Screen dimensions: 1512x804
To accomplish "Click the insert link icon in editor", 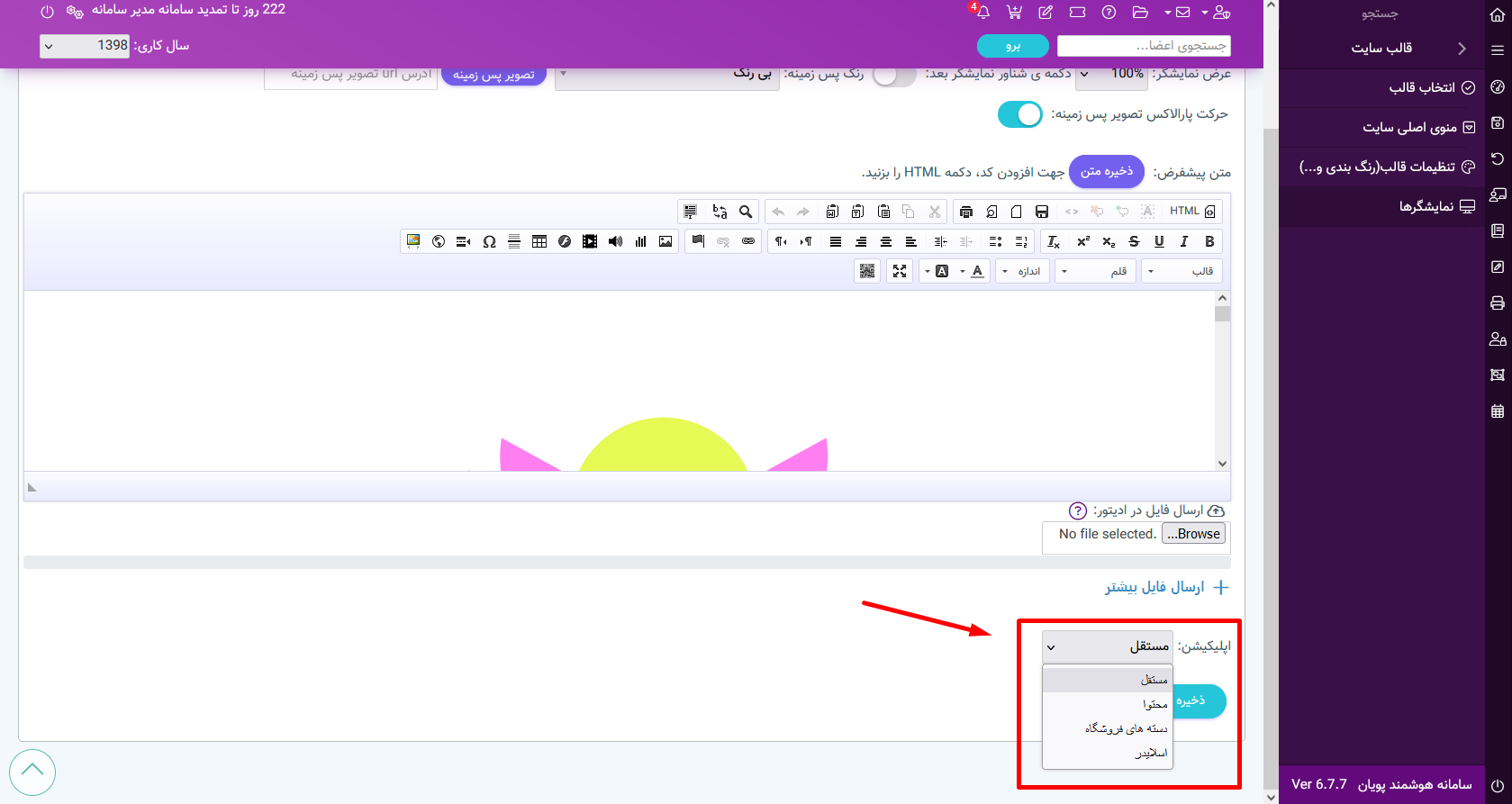I will [x=748, y=241].
